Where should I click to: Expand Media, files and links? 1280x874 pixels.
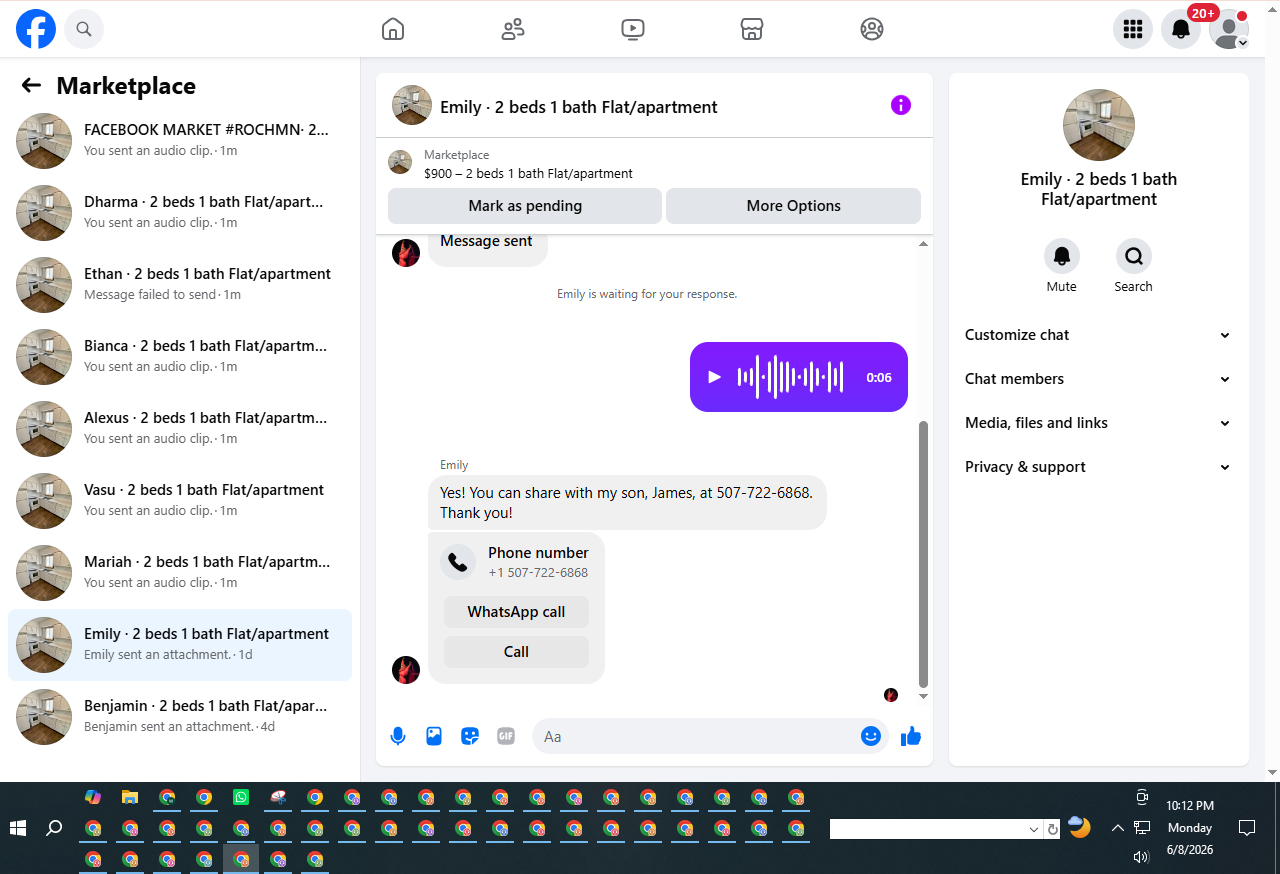coord(1099,423)
